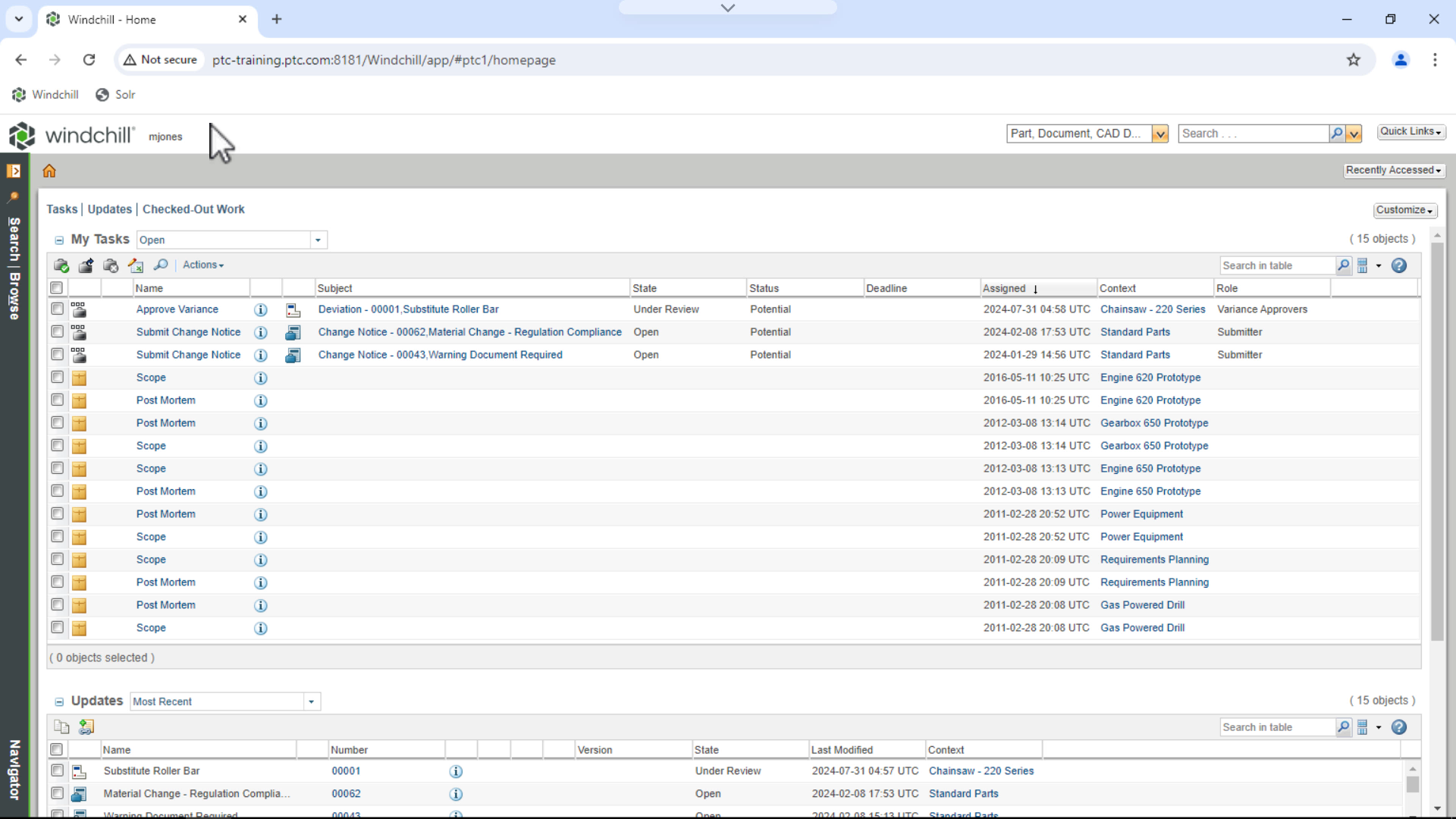Open the Requirements Planning Scope task
1456x819 pixels.
(151, 560)
